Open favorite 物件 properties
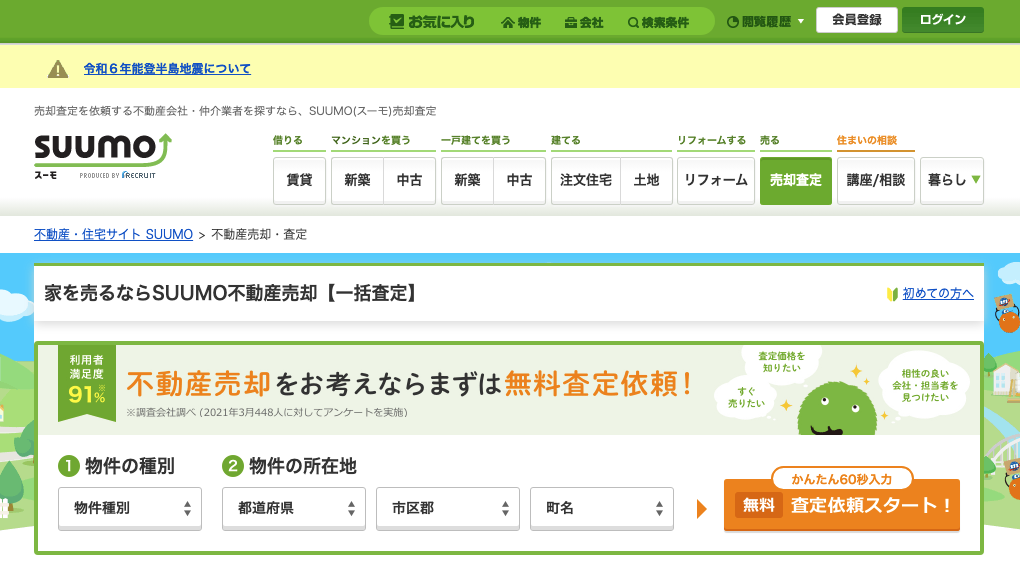 (x=521, y=22)
